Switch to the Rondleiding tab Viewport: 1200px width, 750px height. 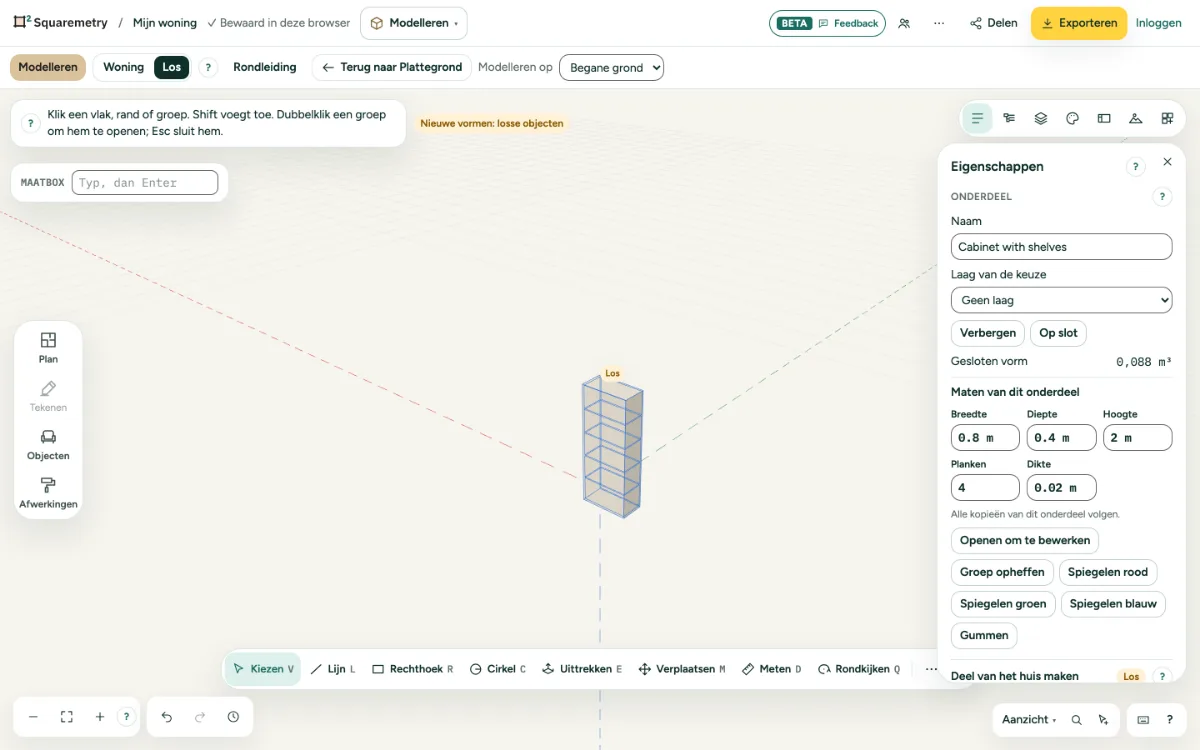click(x=265, y=67)
